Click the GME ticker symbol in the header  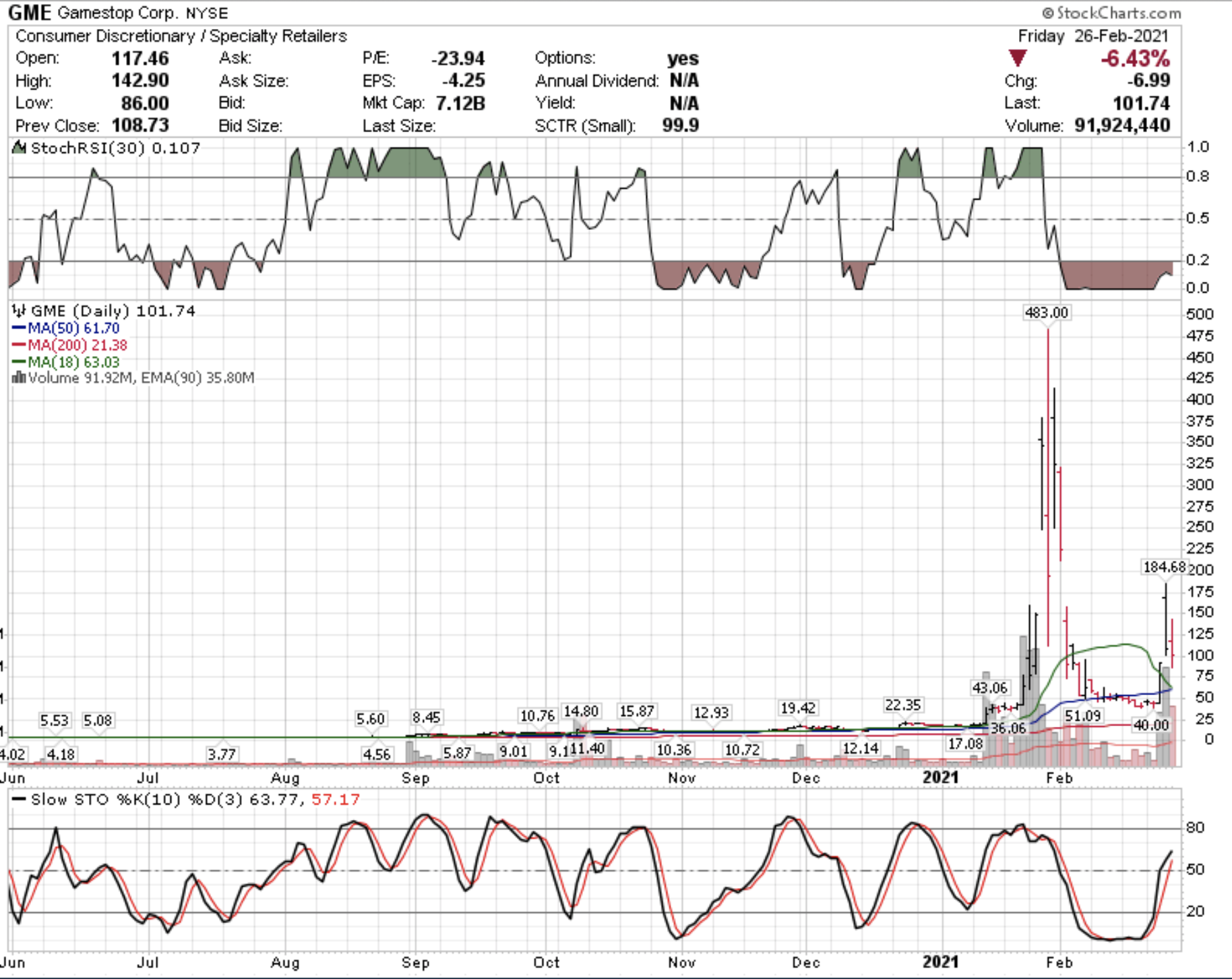click(30, 13)
